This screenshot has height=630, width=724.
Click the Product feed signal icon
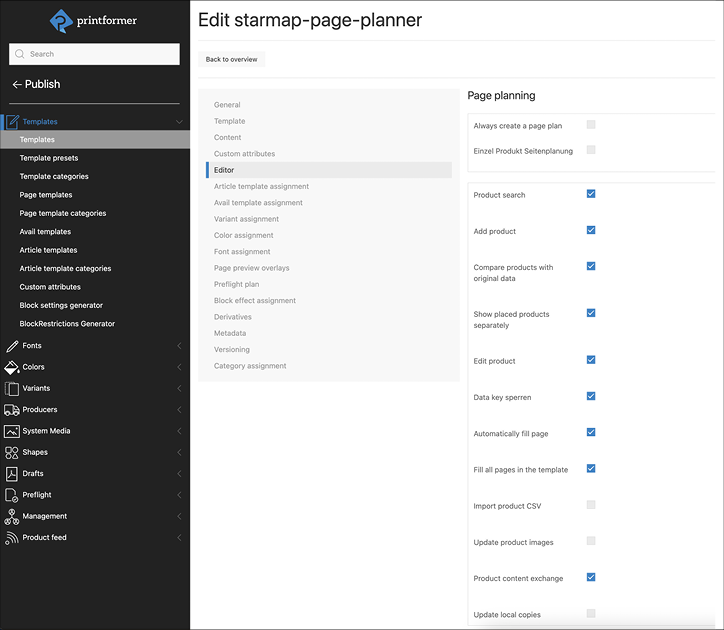tap(12, 538)
